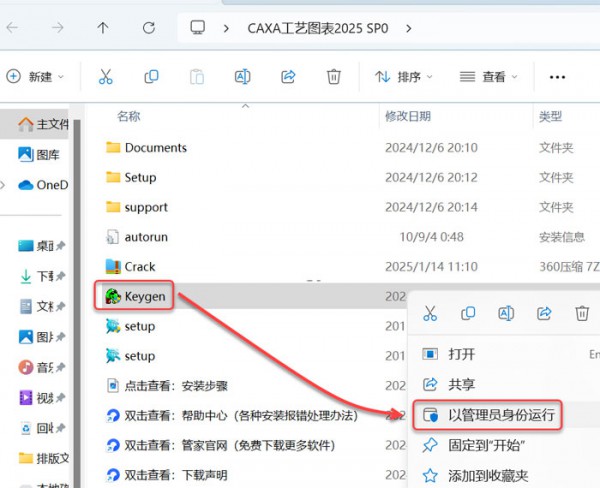
Task: Select the support folder
Action: [137, 207]
